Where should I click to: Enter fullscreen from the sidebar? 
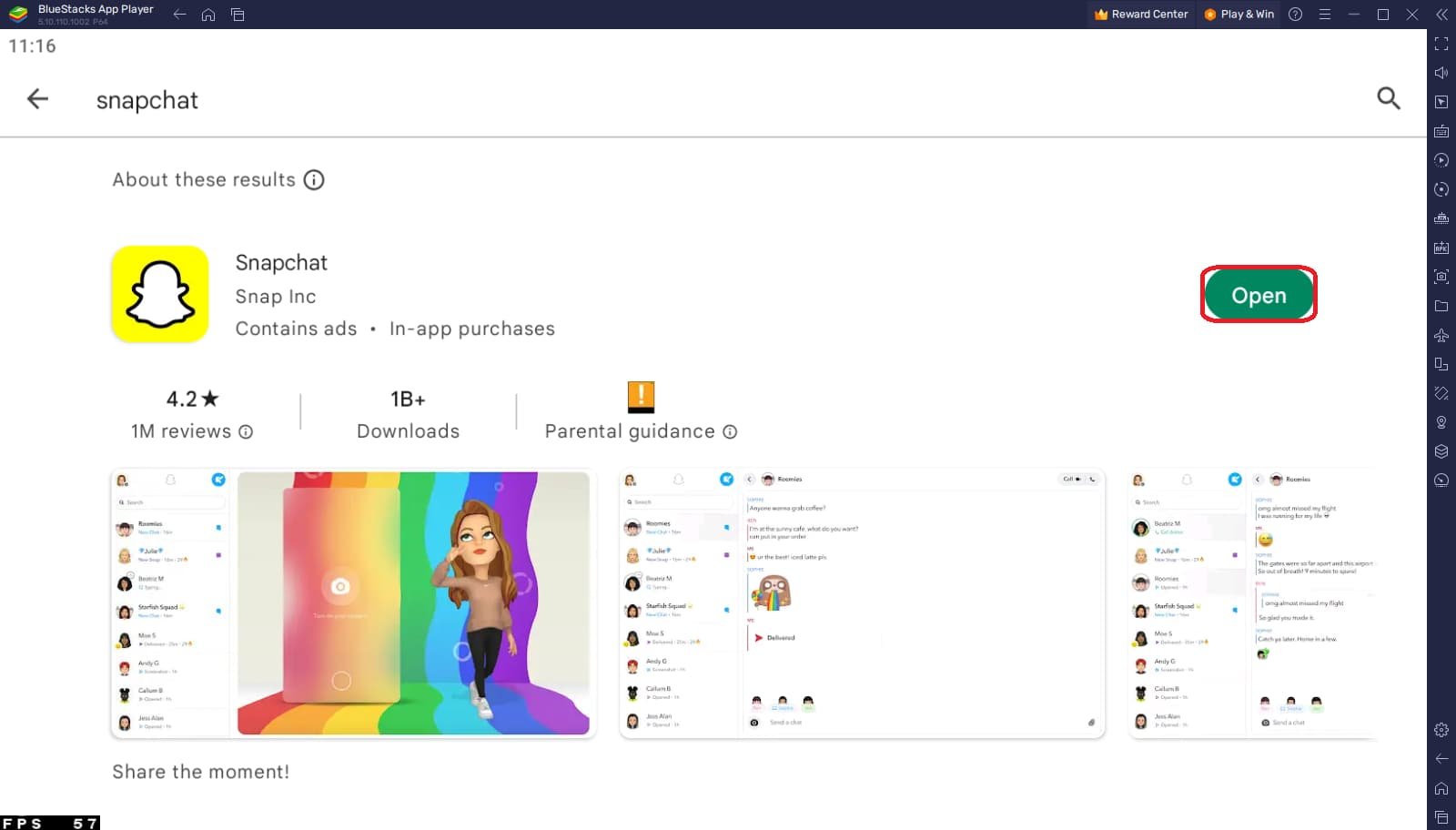pos(1441,44)
